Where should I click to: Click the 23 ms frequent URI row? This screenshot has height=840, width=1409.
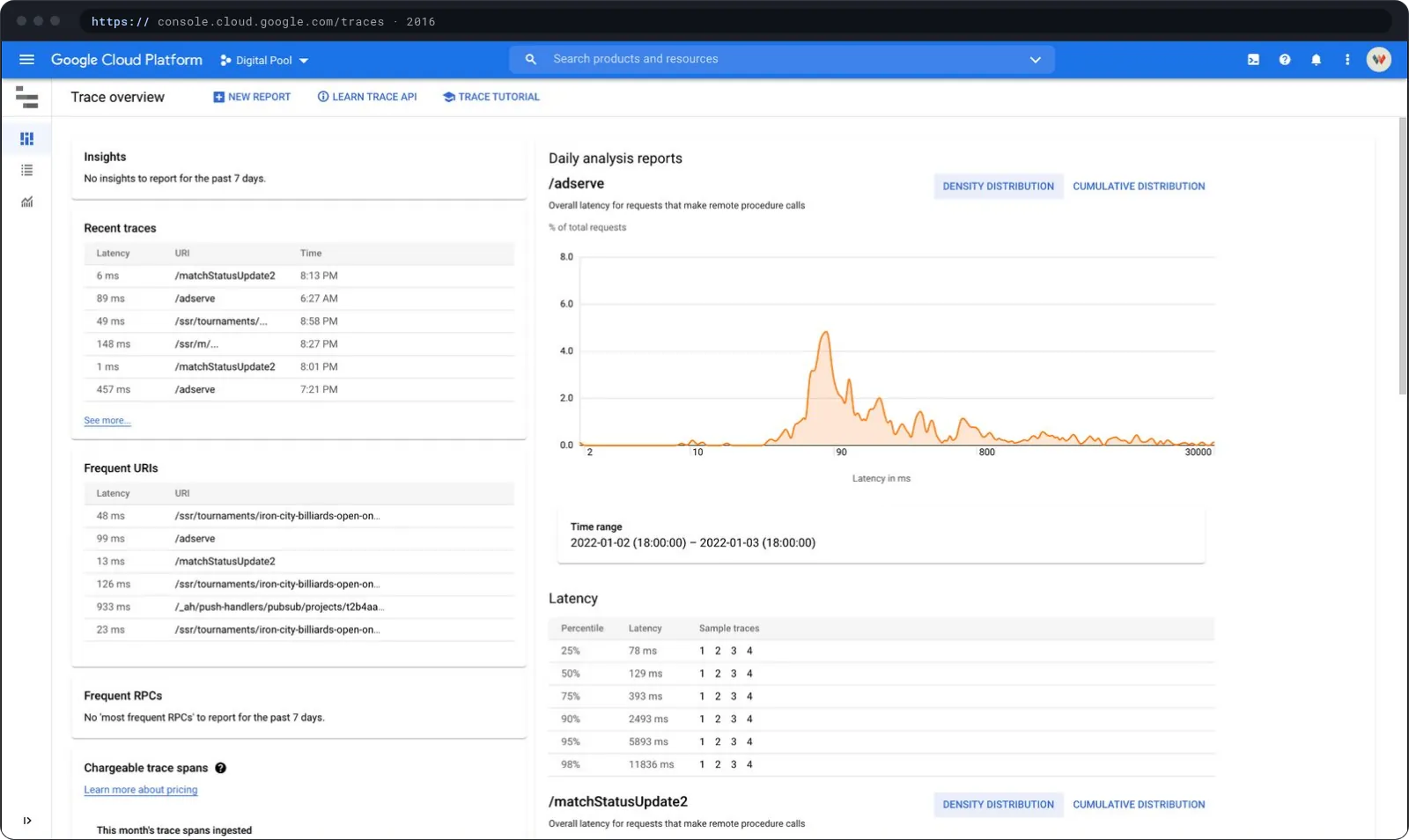tap(299, 630)
